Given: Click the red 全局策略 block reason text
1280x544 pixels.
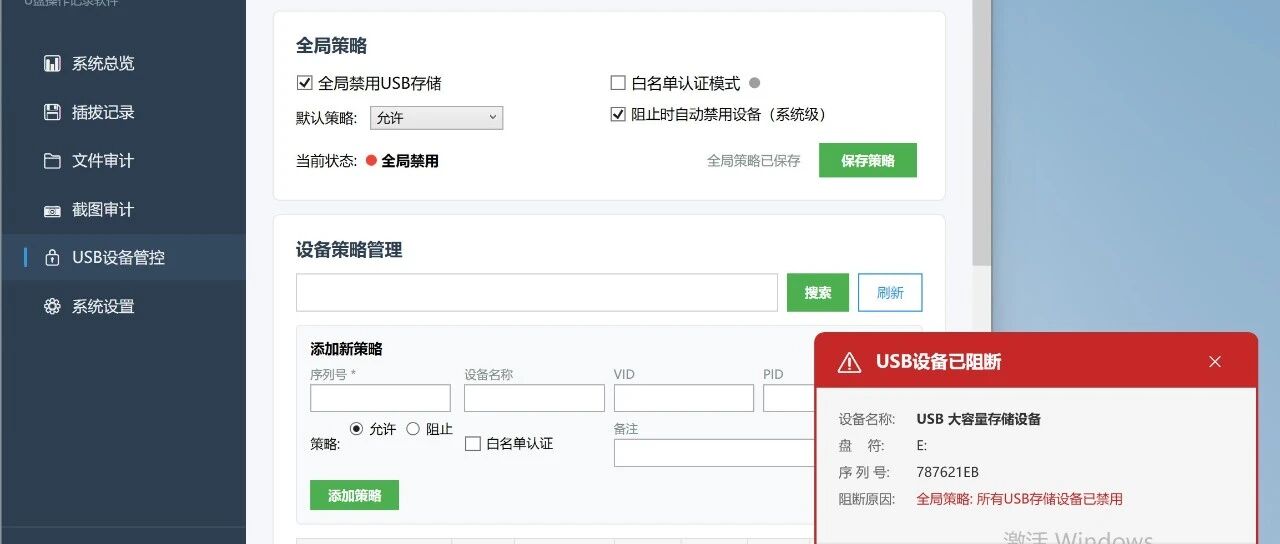Looking at the screenshot, I should click(x=1019, y=499).
